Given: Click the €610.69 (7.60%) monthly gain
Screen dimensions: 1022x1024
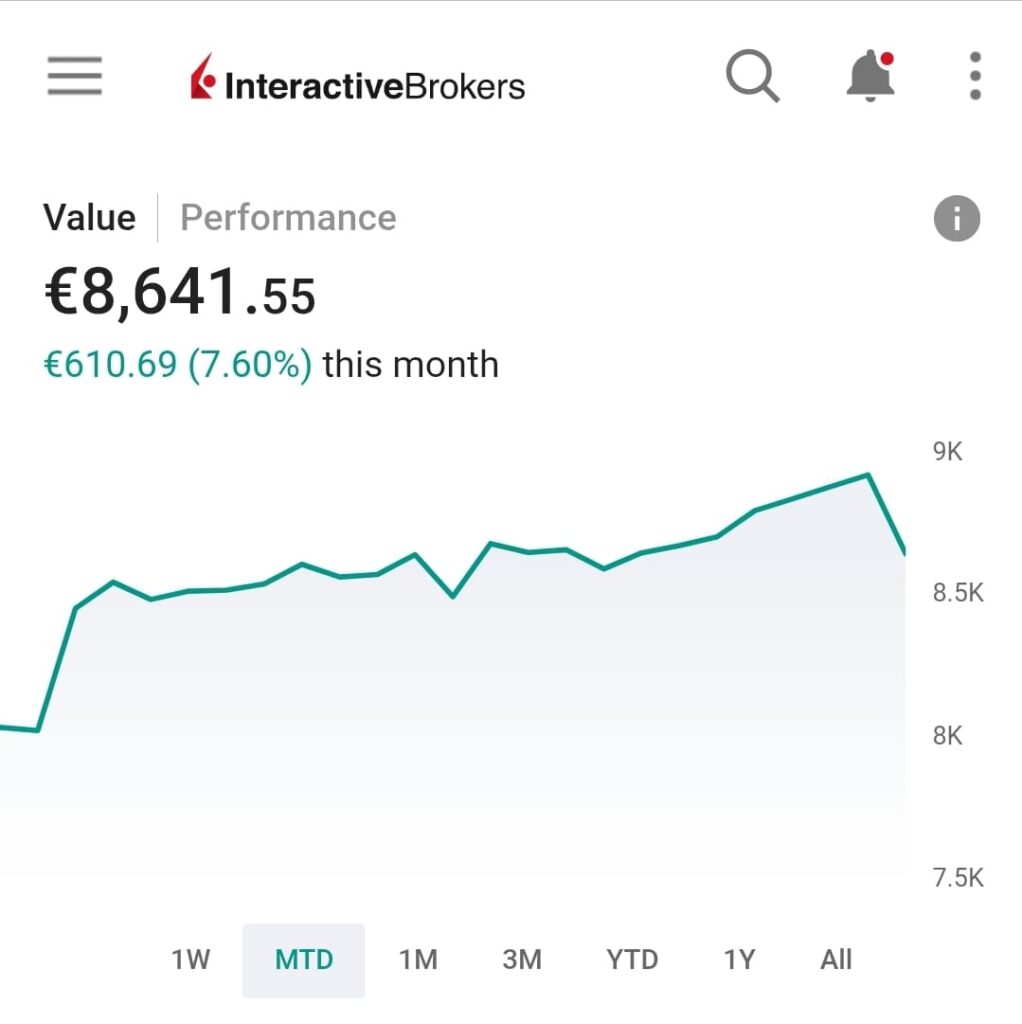Looking at the screenshot, I should tap(177, 365).
